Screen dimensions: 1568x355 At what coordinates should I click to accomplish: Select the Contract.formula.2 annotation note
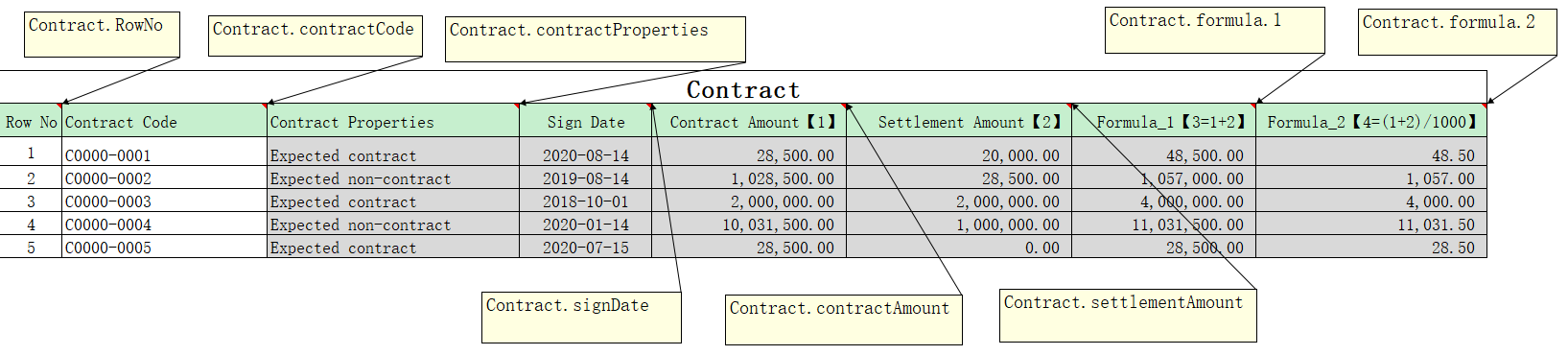point(1458,32)
